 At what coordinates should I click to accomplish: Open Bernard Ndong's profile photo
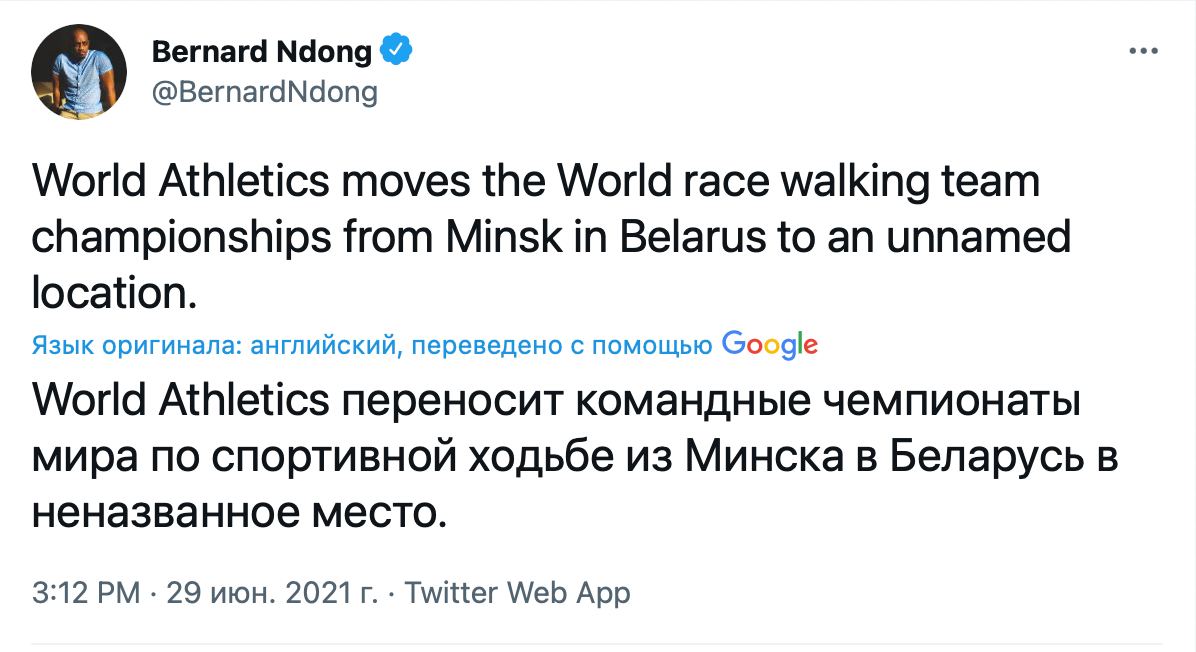coord(79,71)
